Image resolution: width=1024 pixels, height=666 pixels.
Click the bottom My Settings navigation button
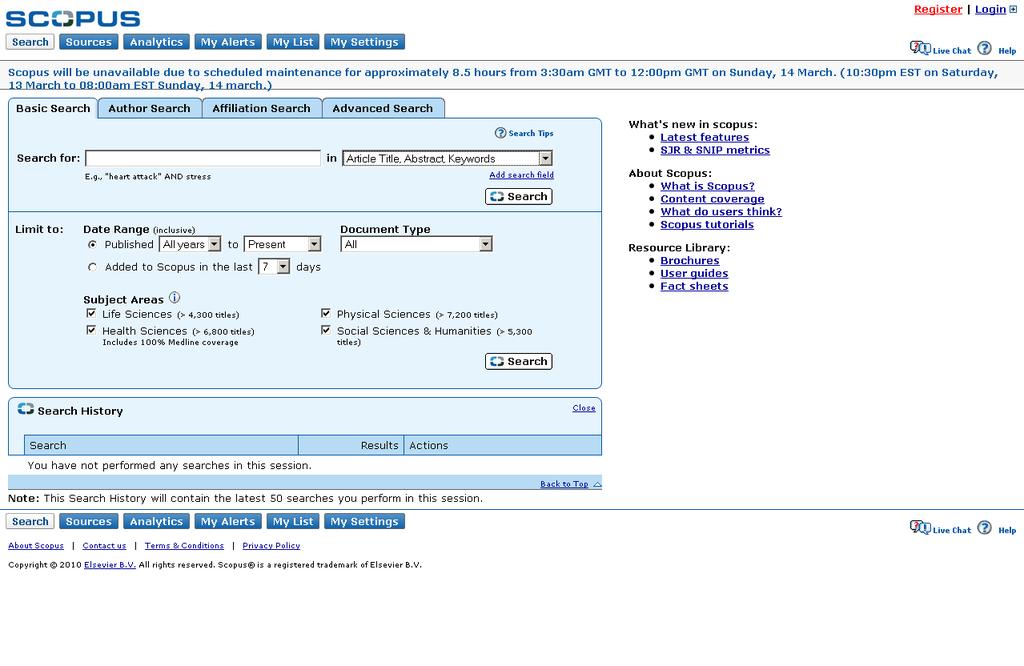coord(364,521)
